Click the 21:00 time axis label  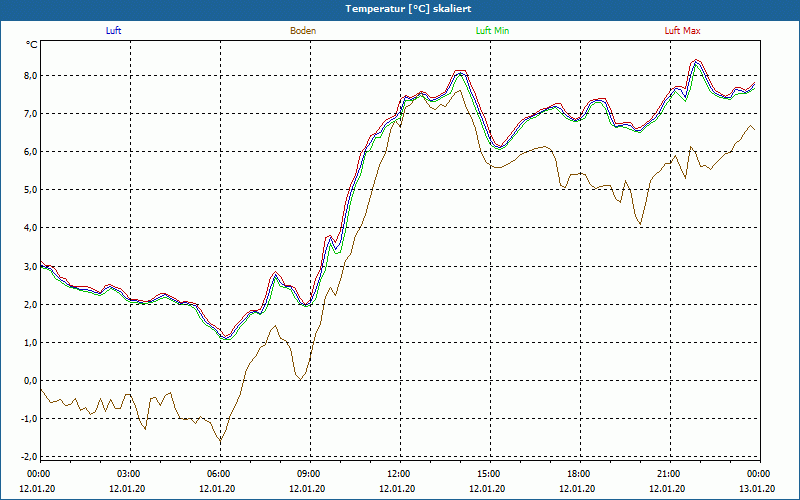pyautogui.click(x=670, y=474)
